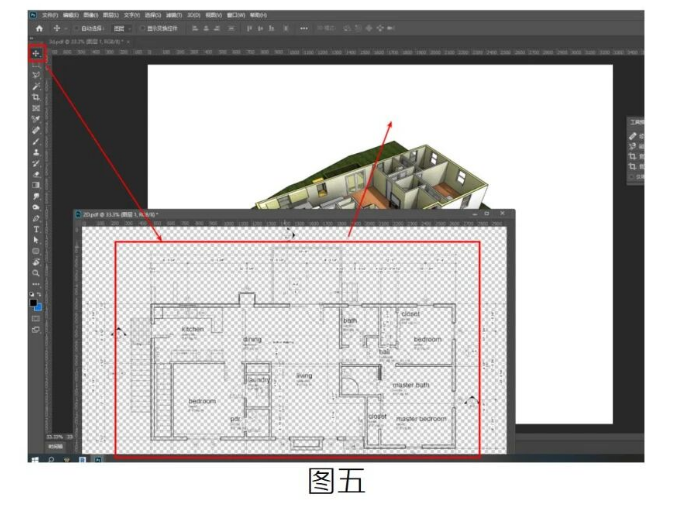Click the Photoshop taskbar icon
This screenshot has width=679, height=508.
98,459
